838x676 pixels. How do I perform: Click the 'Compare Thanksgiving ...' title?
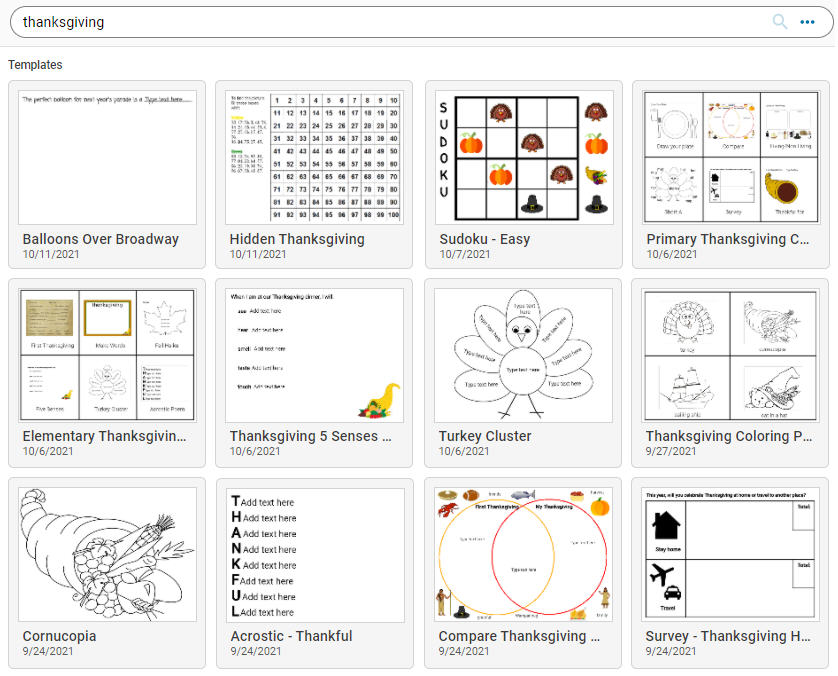coord(519,636)
